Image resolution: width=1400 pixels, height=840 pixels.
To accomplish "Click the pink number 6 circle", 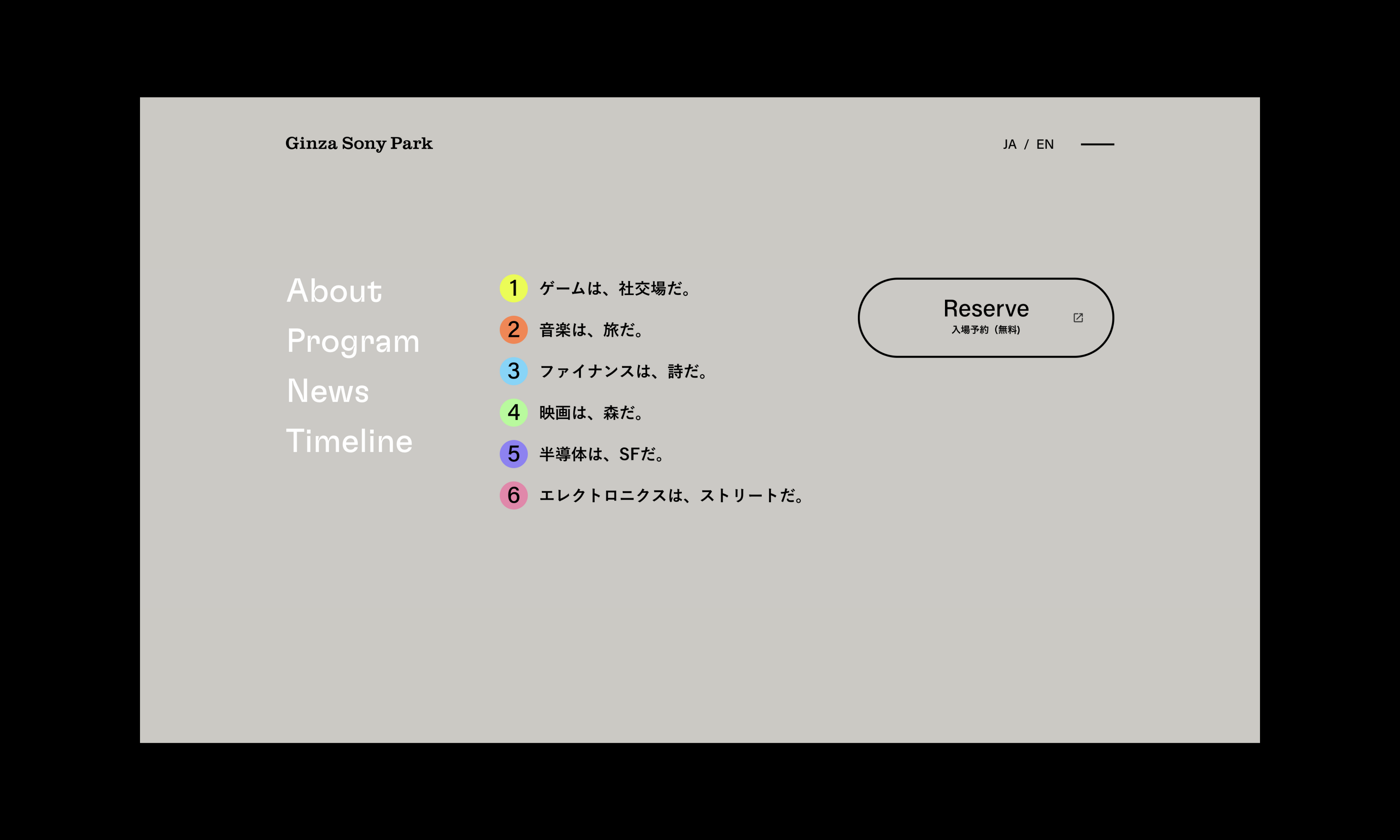I will [x=513, y=495].
